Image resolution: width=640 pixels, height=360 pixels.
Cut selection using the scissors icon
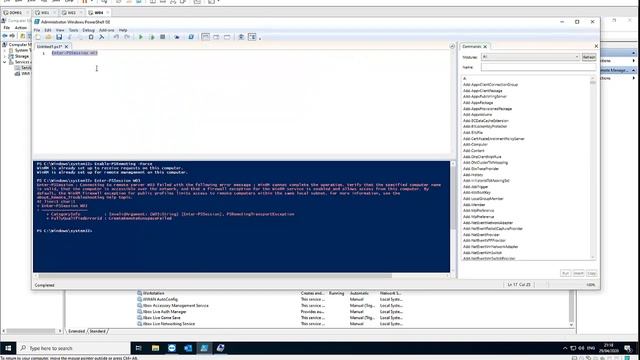pyautogui.click(x=70, y=37)
